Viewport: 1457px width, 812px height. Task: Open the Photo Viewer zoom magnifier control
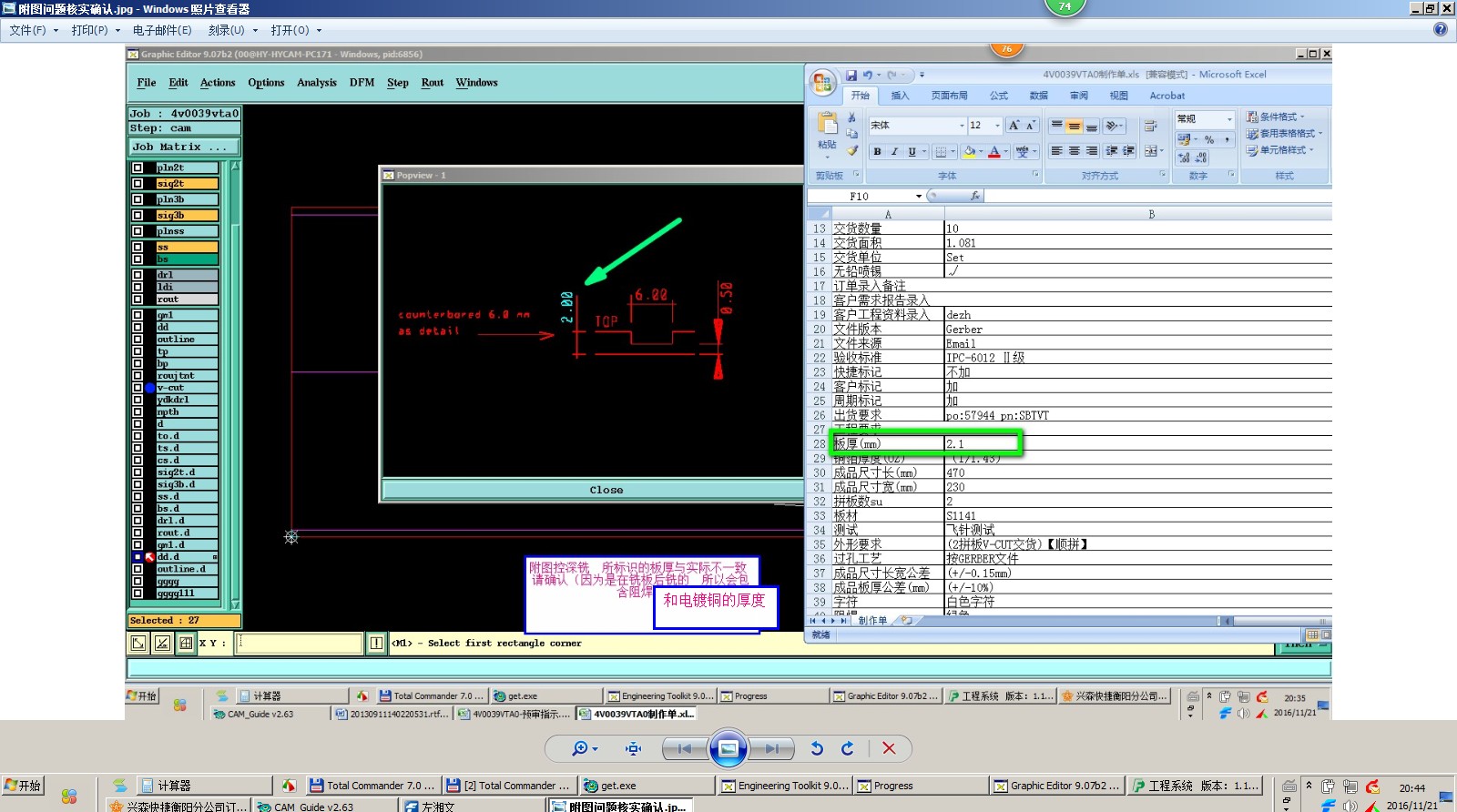pyautogui.click(x=584, y=748)
